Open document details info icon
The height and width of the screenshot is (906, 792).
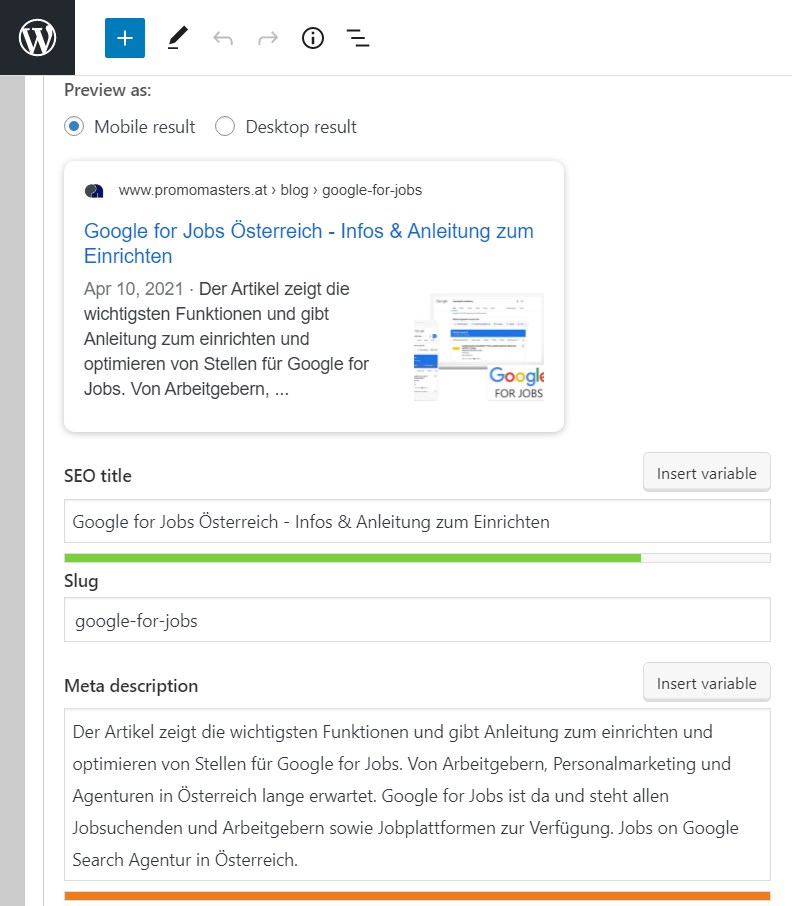(x=313, y=38)
